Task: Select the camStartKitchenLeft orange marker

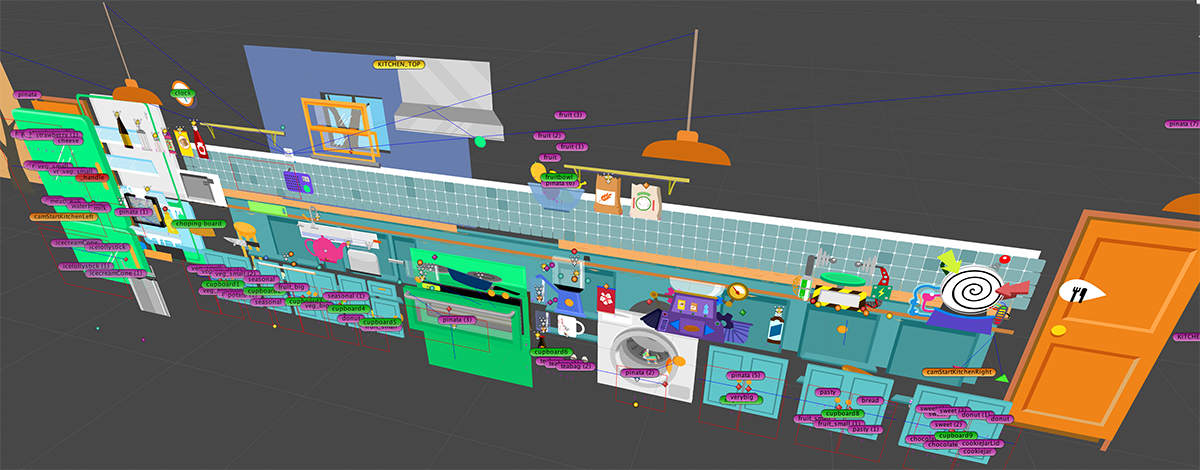Action: click(x=63, y=216)
